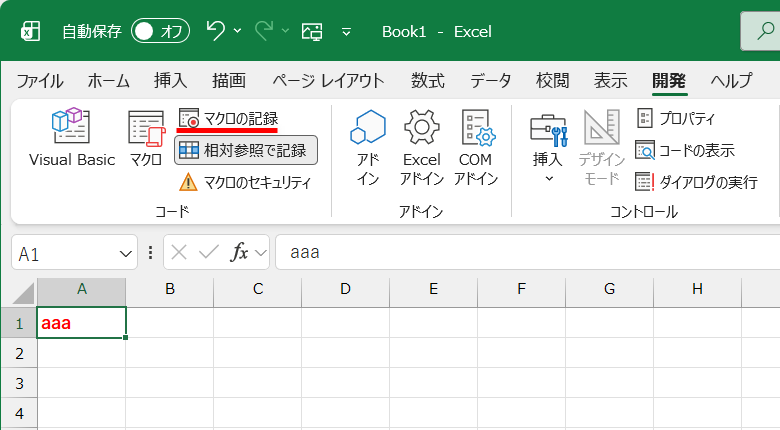Open プロパティ properties

tap(676, 118)
